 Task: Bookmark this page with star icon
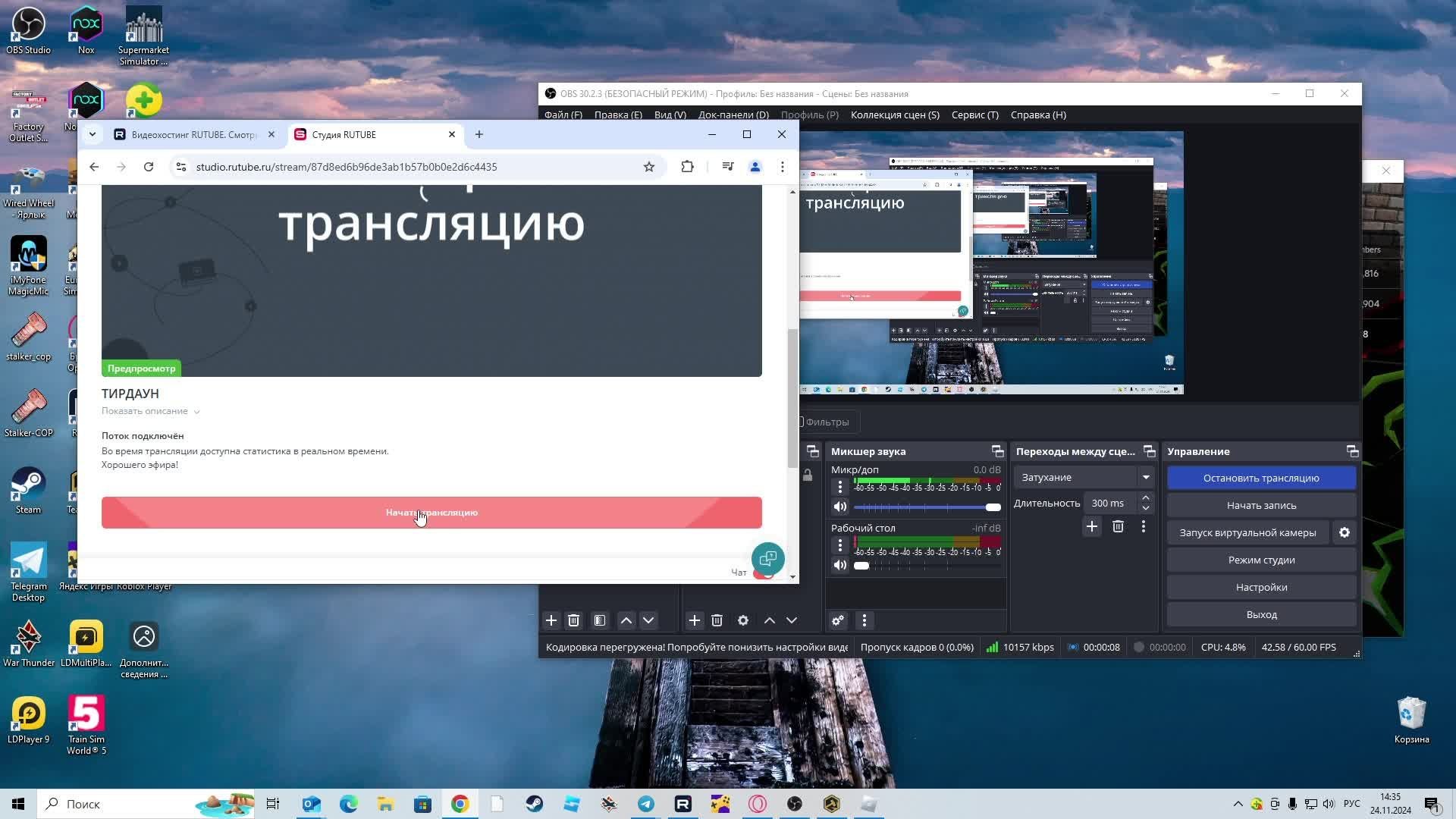649,167
